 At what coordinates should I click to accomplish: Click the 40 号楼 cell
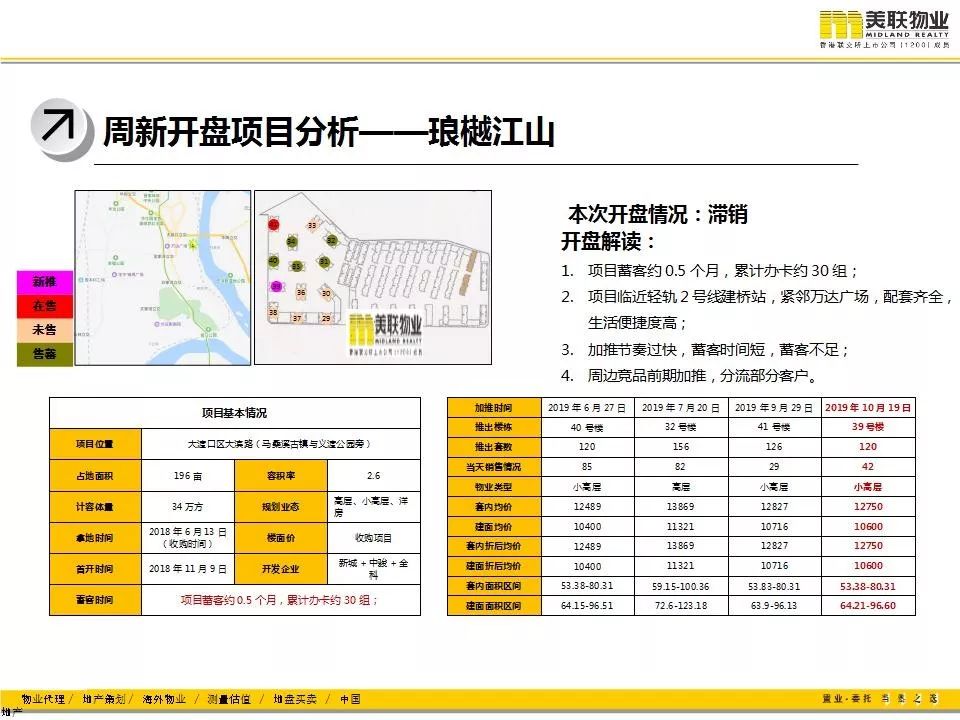[587, 427]
